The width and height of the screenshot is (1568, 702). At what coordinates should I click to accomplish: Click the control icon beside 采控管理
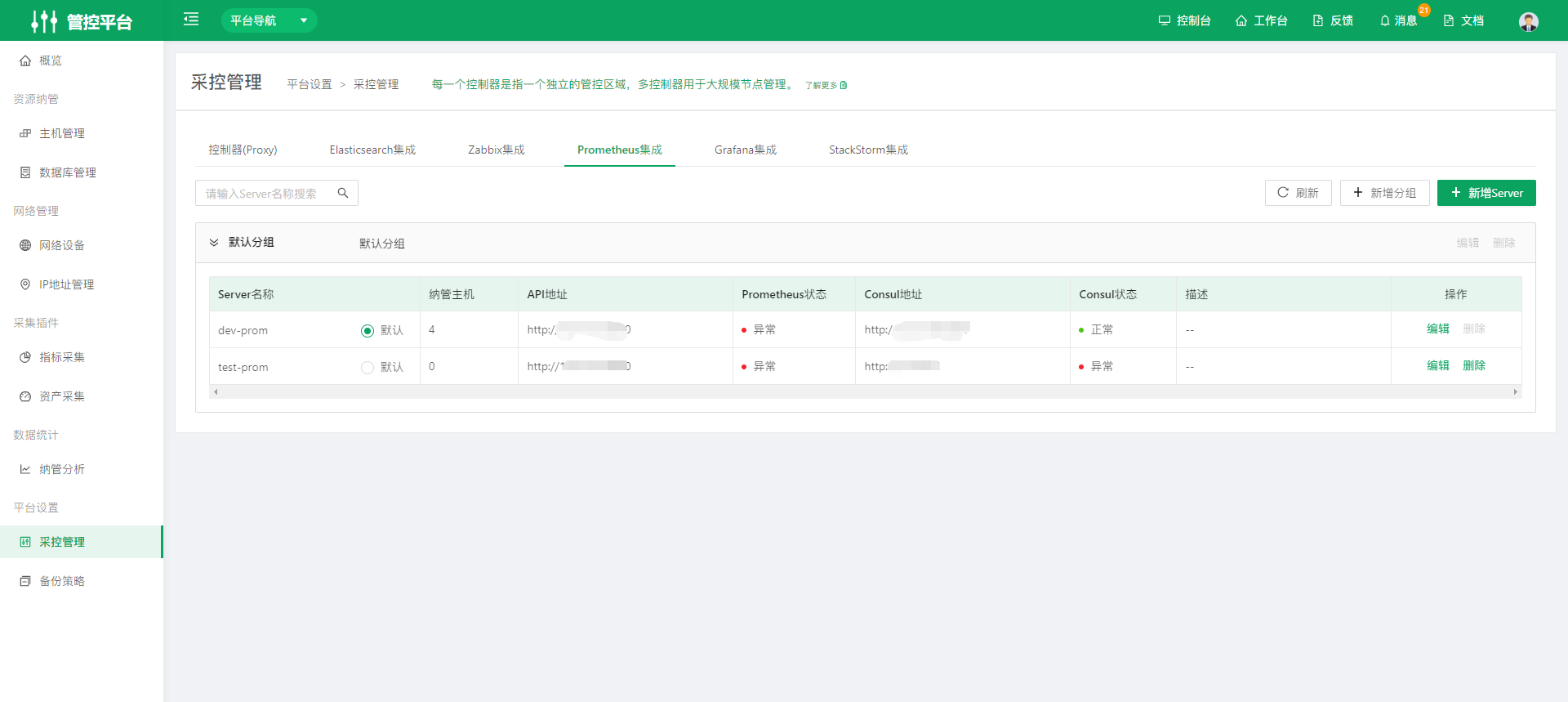point(25,542)
